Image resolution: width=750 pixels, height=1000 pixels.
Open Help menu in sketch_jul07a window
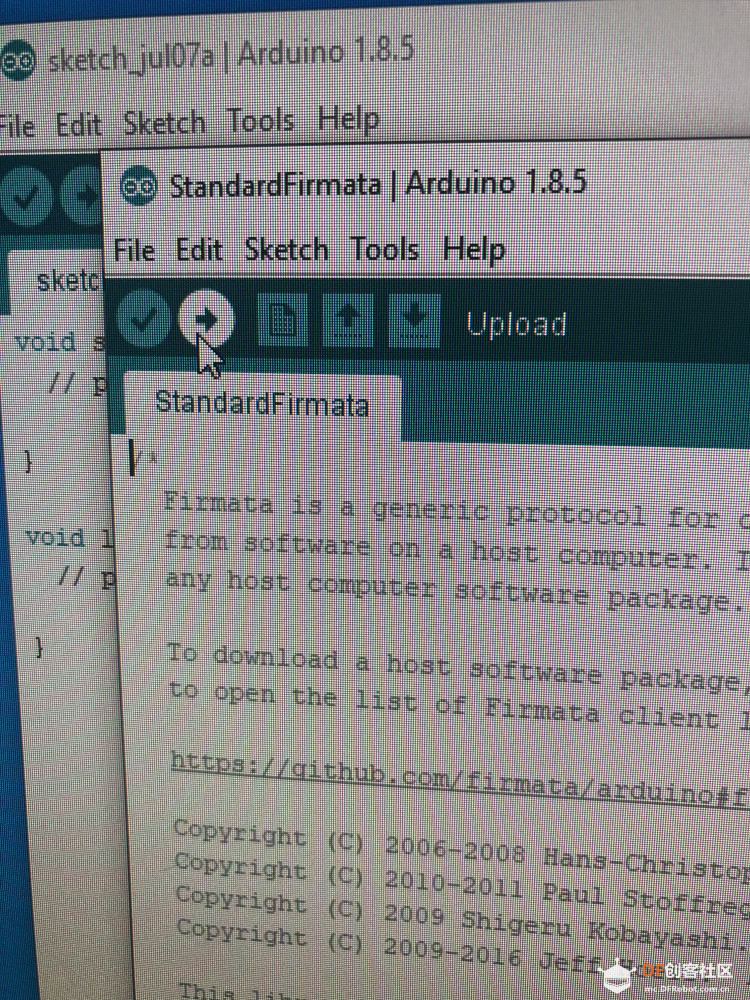pyautogui.click(x=349, y=119)
